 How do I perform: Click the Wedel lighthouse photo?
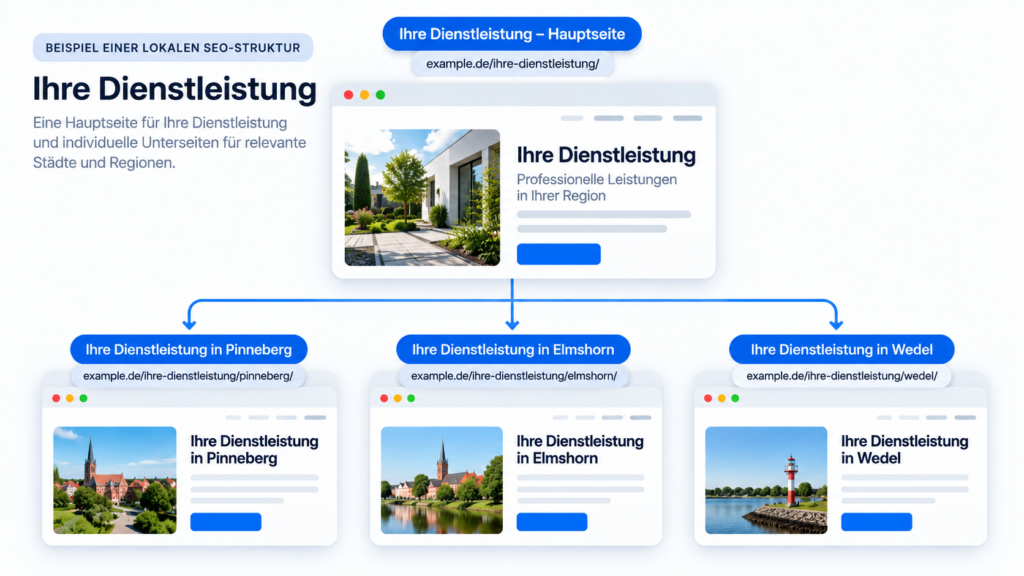(766, 480)
